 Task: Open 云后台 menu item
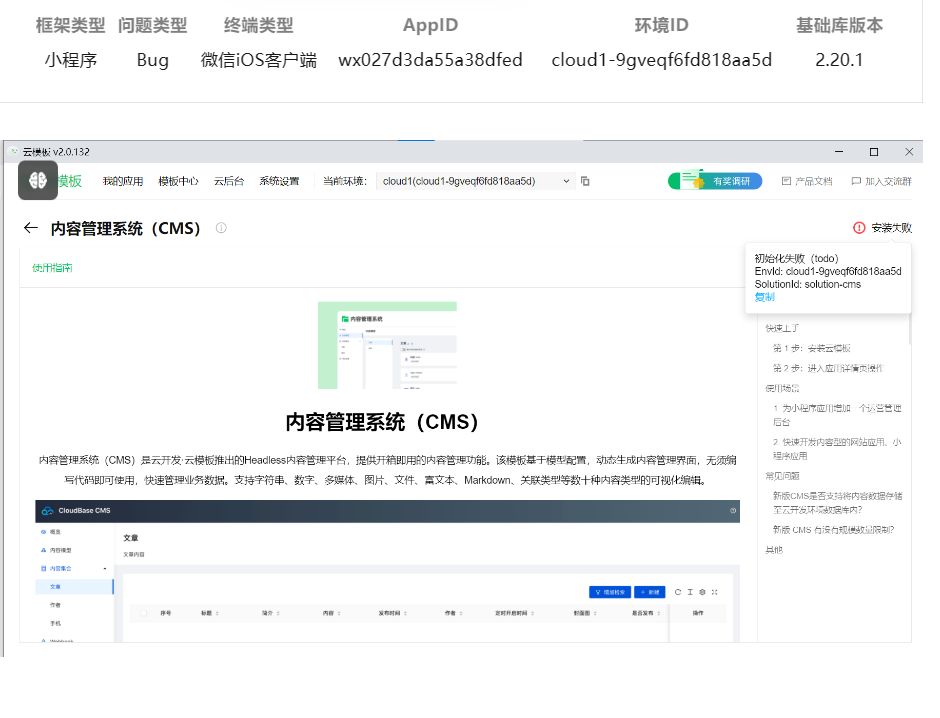point(229,181)
